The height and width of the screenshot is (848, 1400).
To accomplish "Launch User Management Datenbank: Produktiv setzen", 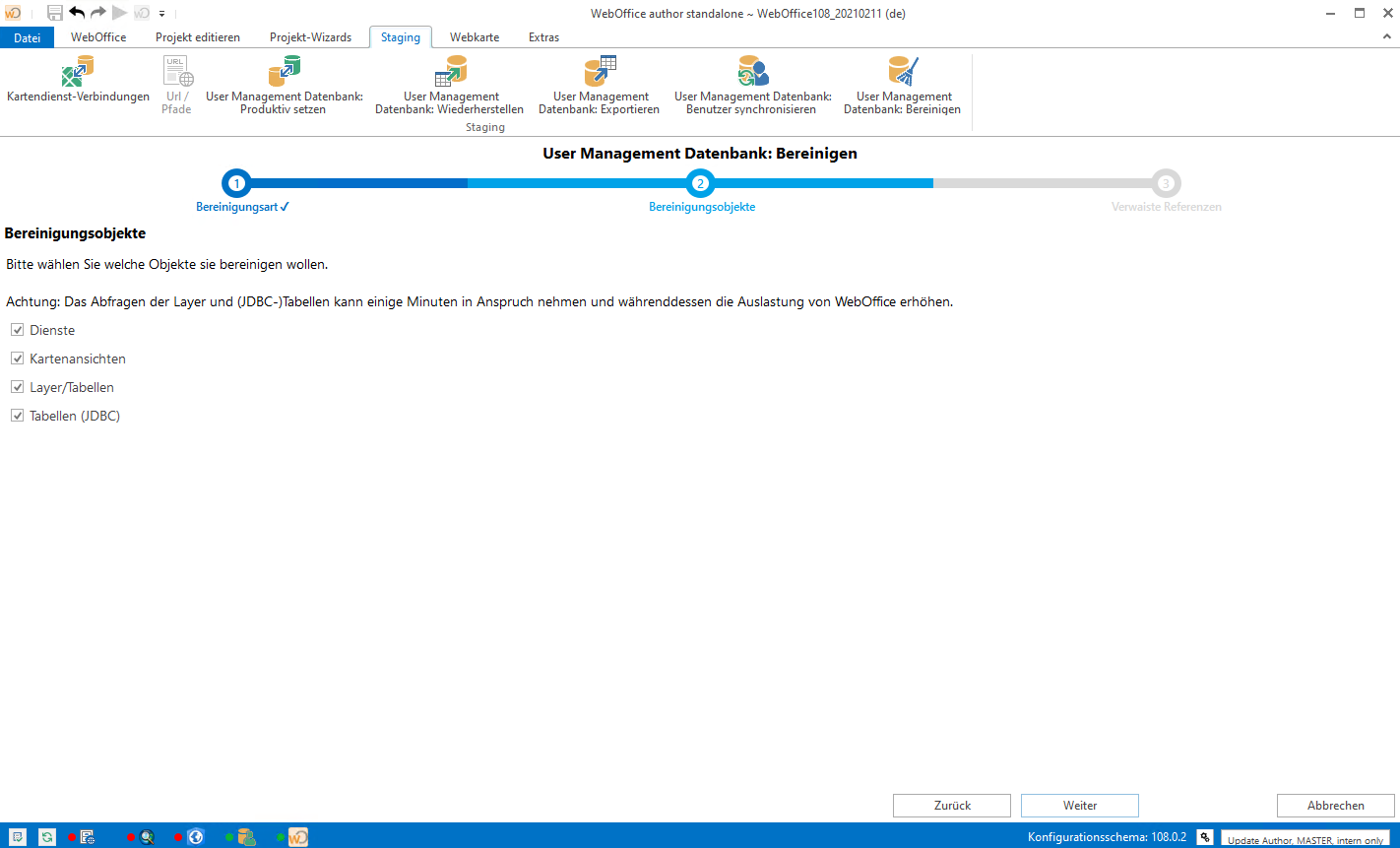I will click(x=284, y=86).
